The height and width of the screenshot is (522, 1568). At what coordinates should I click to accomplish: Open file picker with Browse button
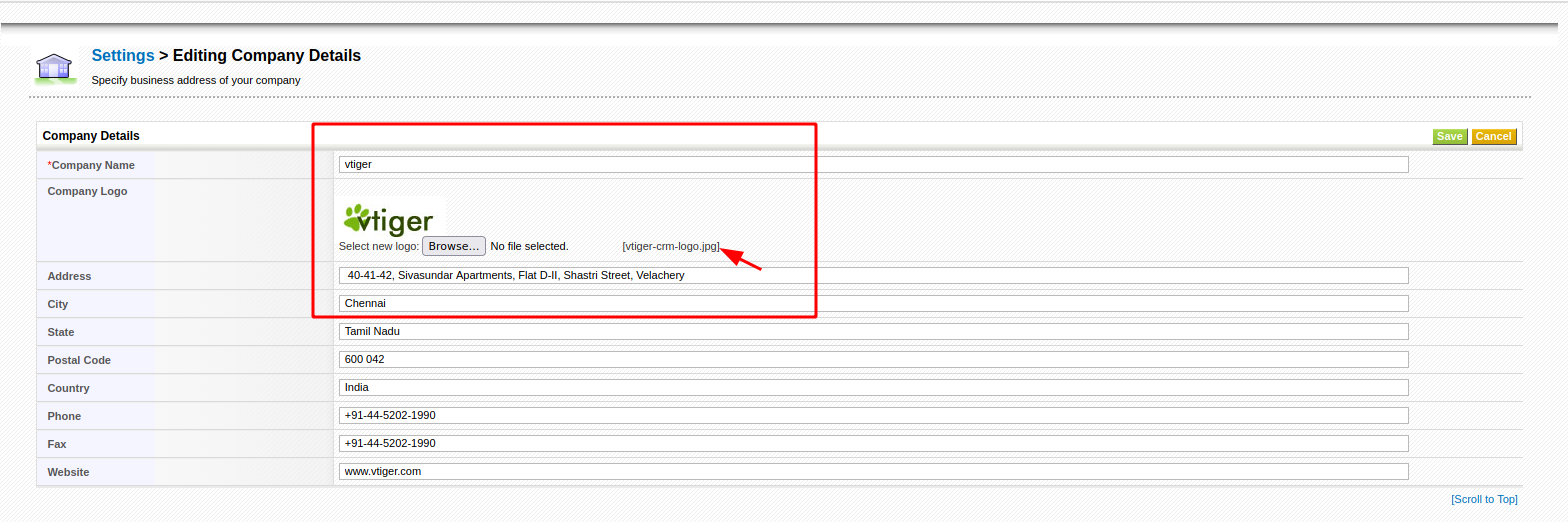454,246
